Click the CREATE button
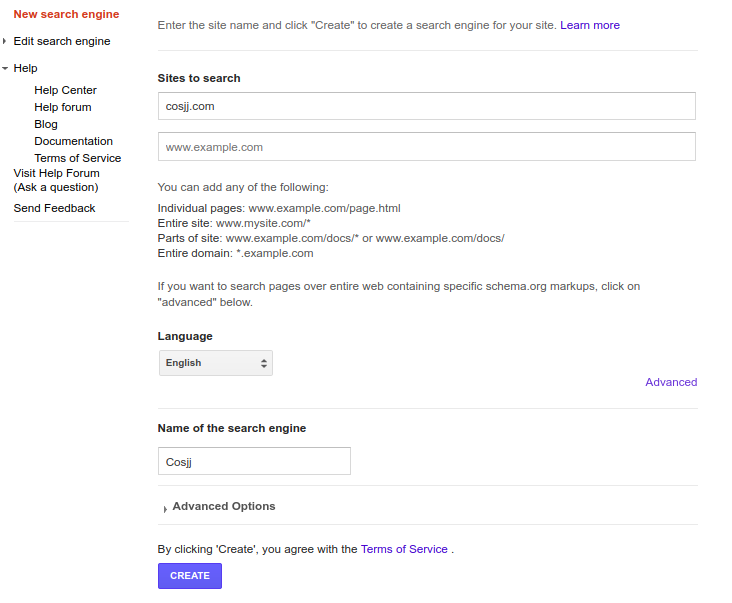Screen dimensions: 732x603 pyautogui.click(x=190, y=576)
